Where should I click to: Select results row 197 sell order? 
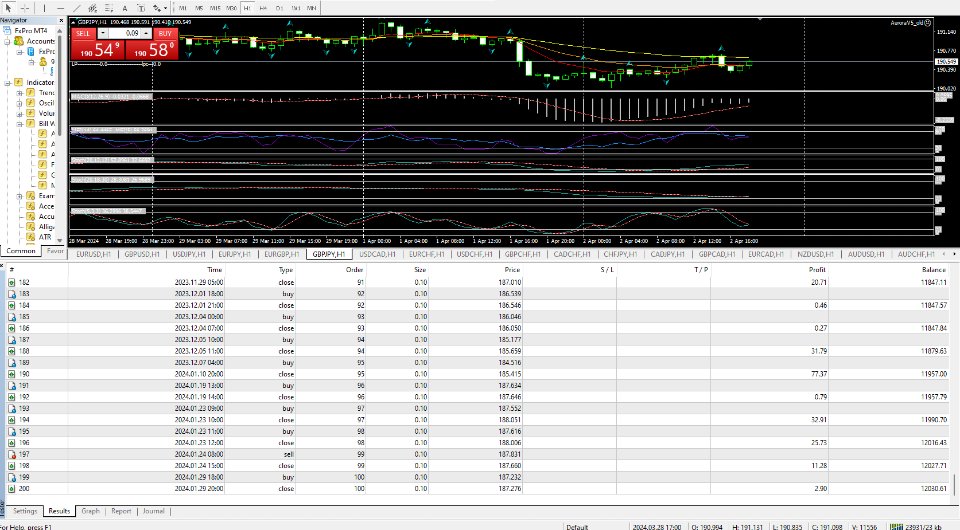(478, 454)
